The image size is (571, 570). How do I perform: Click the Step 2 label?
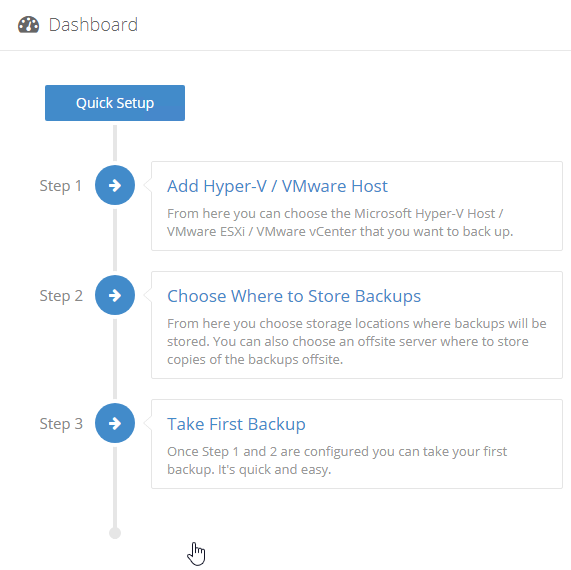coord(61,296)
